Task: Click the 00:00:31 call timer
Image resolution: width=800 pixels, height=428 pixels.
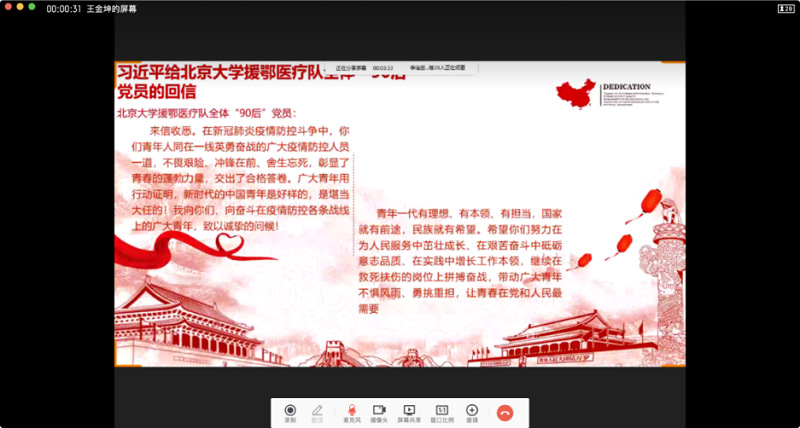Action: (x=63, y=8)
